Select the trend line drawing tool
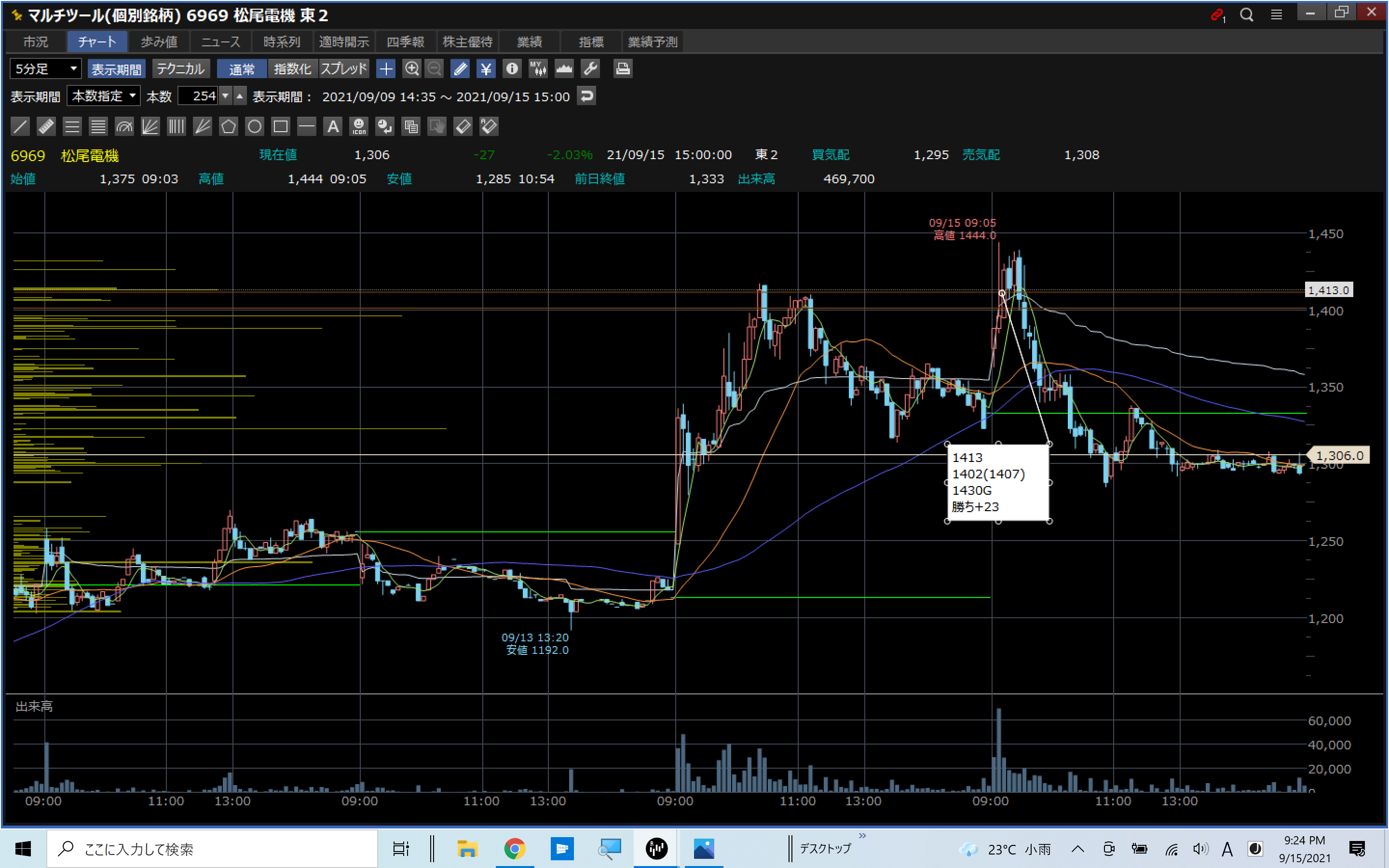Viewport: 1389px width, 868px height. click(20, 126)
